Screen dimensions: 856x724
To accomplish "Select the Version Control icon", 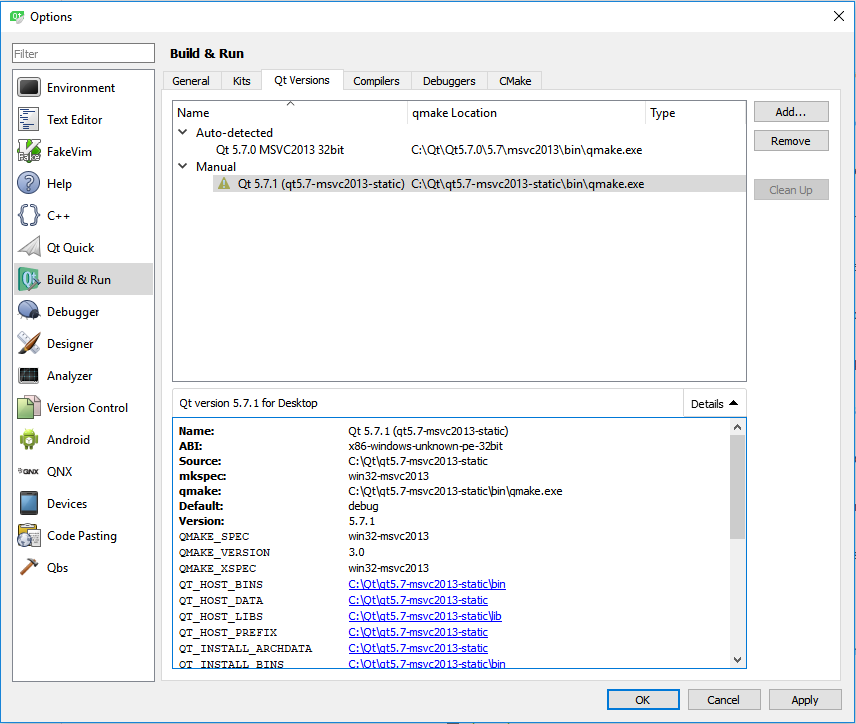I will point(28,407).
